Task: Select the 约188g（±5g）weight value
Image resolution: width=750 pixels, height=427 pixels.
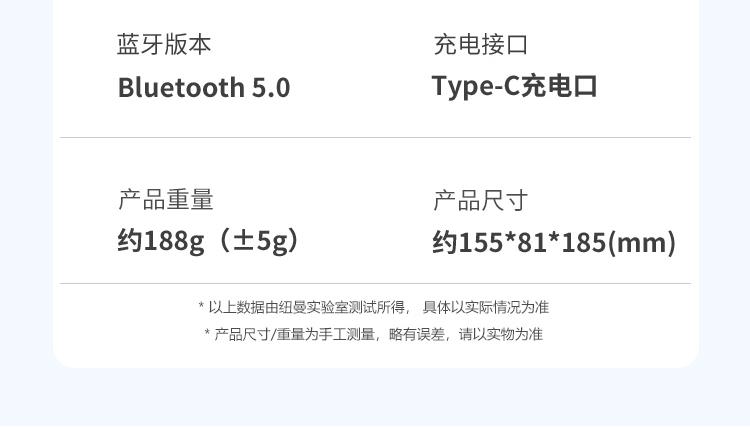Action: [210, 241]
